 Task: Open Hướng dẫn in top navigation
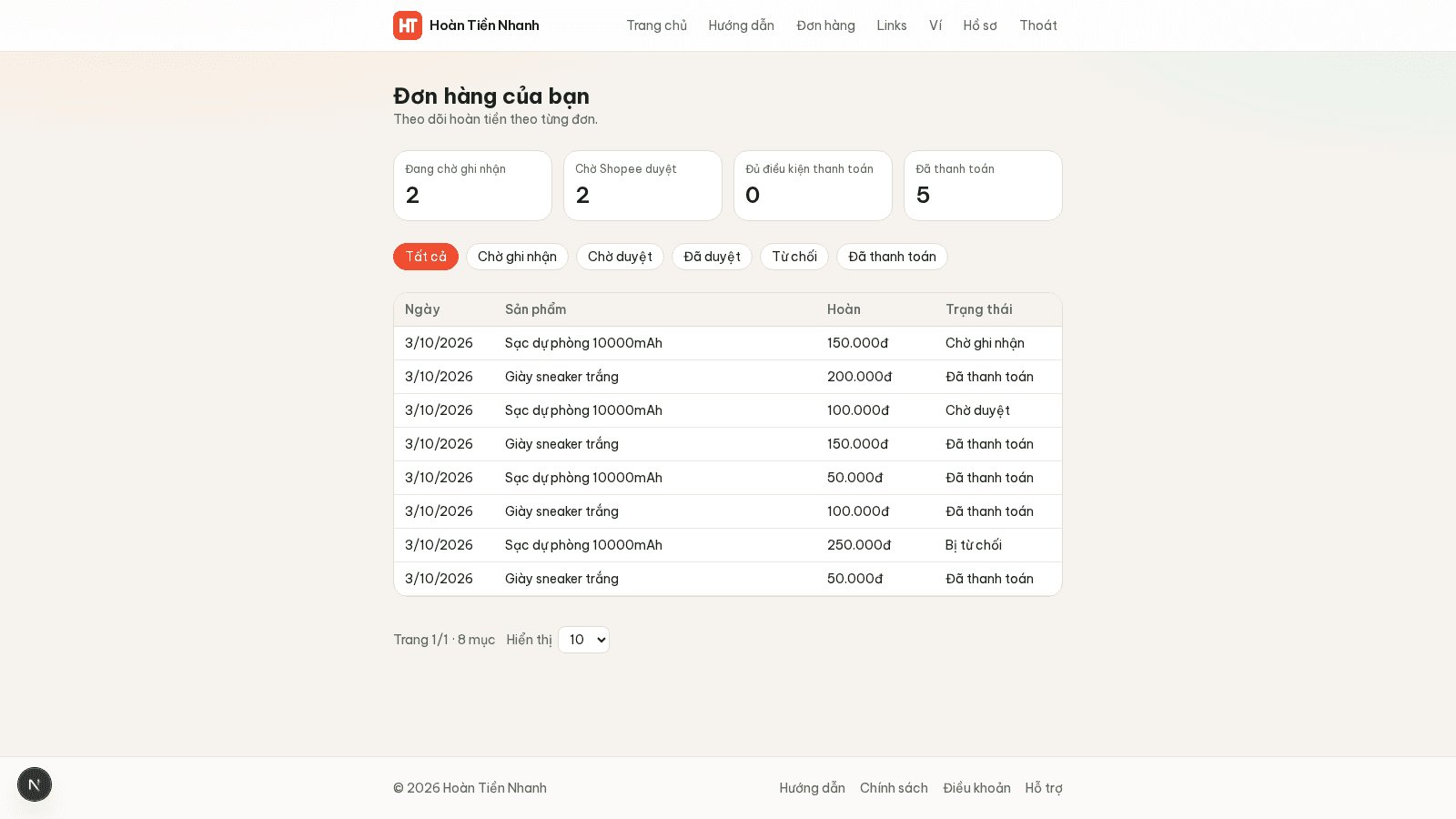tap(742, 25)
